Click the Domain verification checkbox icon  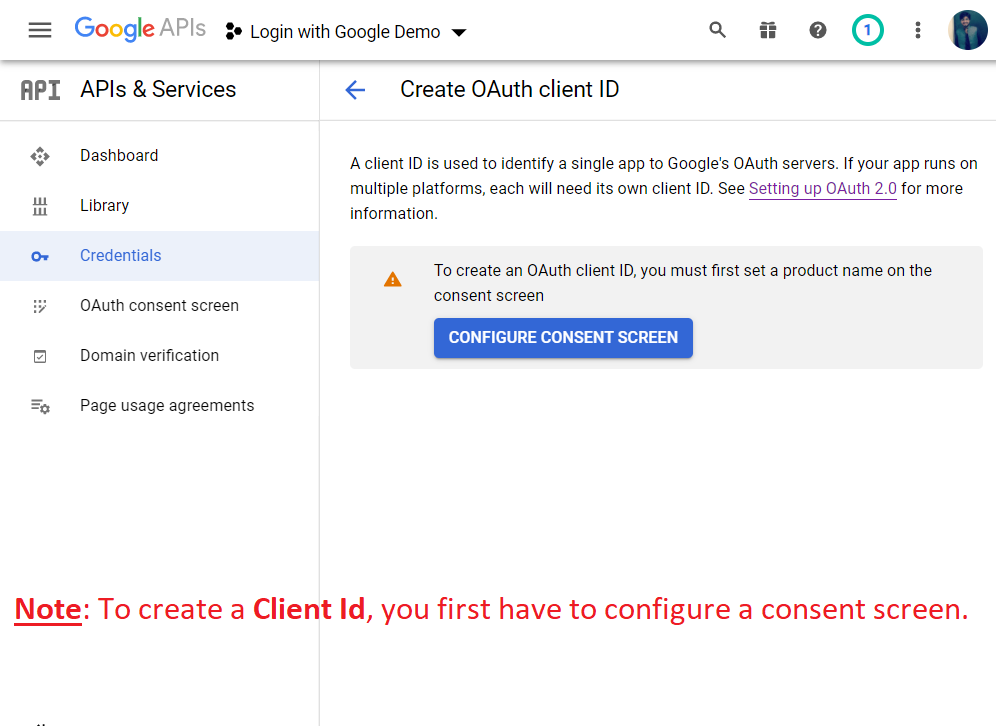[x=40, y=356]
